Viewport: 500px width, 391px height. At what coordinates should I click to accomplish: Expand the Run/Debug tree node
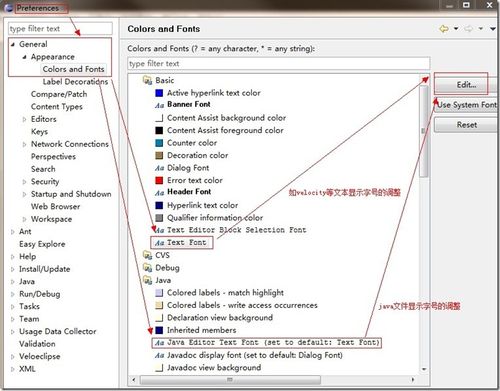(x=13, y=294)
